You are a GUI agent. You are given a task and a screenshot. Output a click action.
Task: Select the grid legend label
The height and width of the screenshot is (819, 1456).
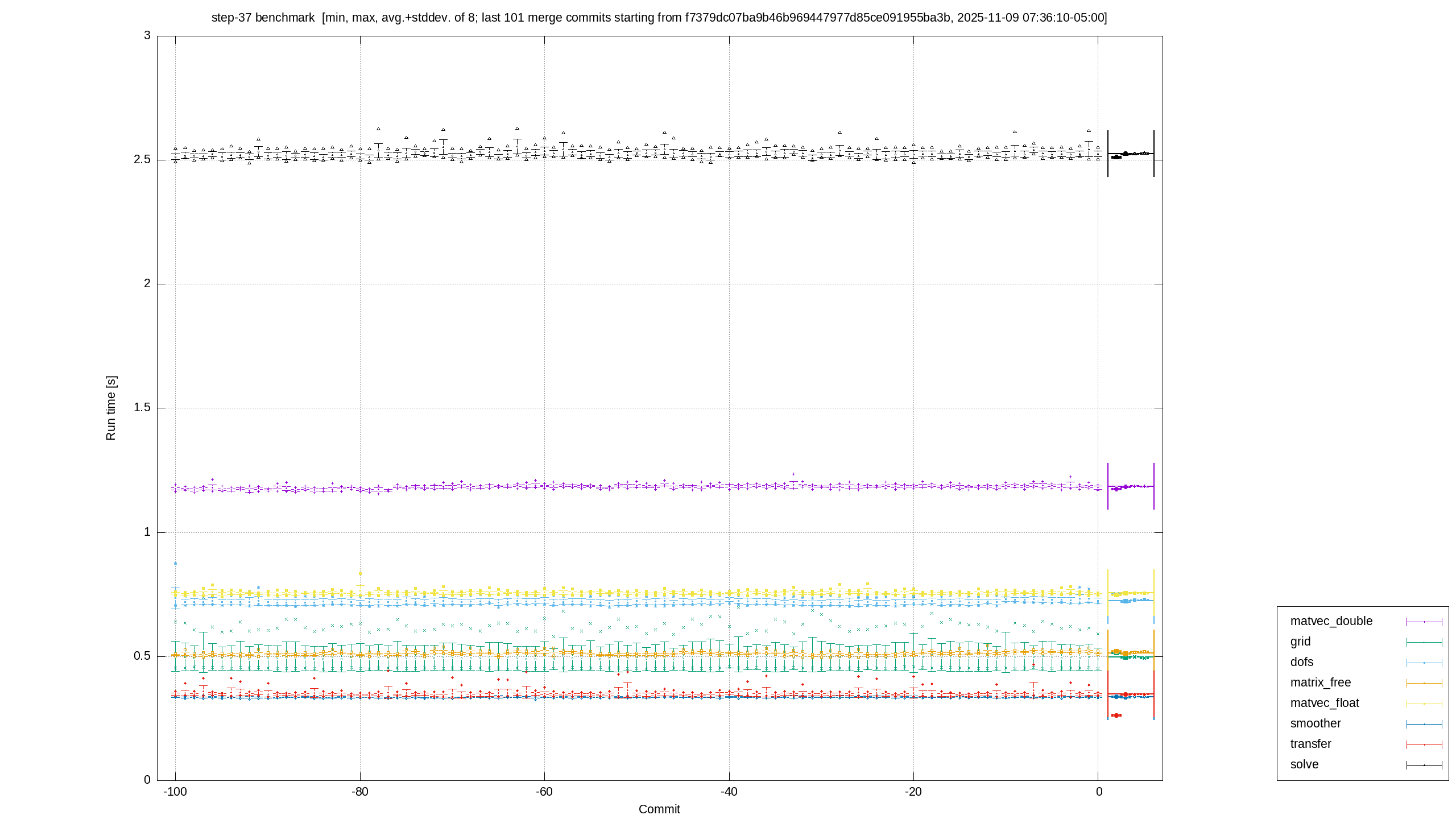(x=1300, y=642)
